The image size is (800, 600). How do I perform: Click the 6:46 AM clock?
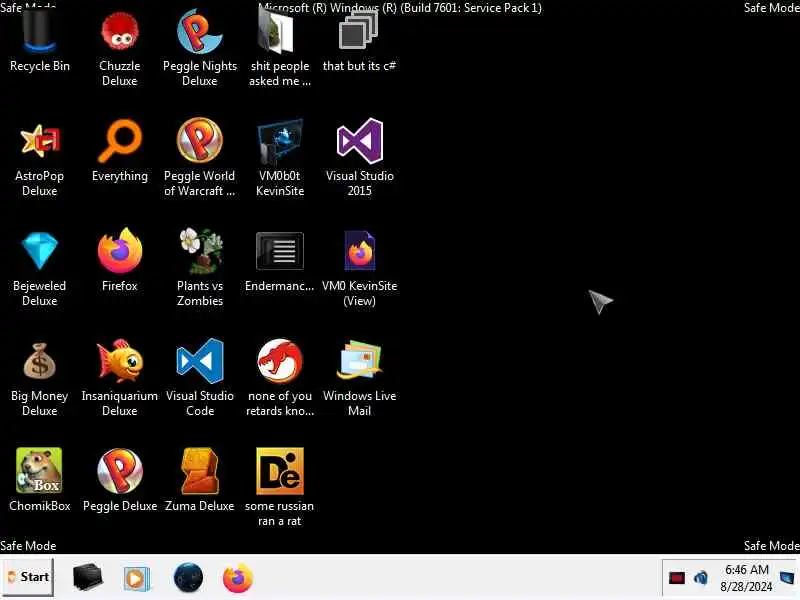[x=746, y=578]
